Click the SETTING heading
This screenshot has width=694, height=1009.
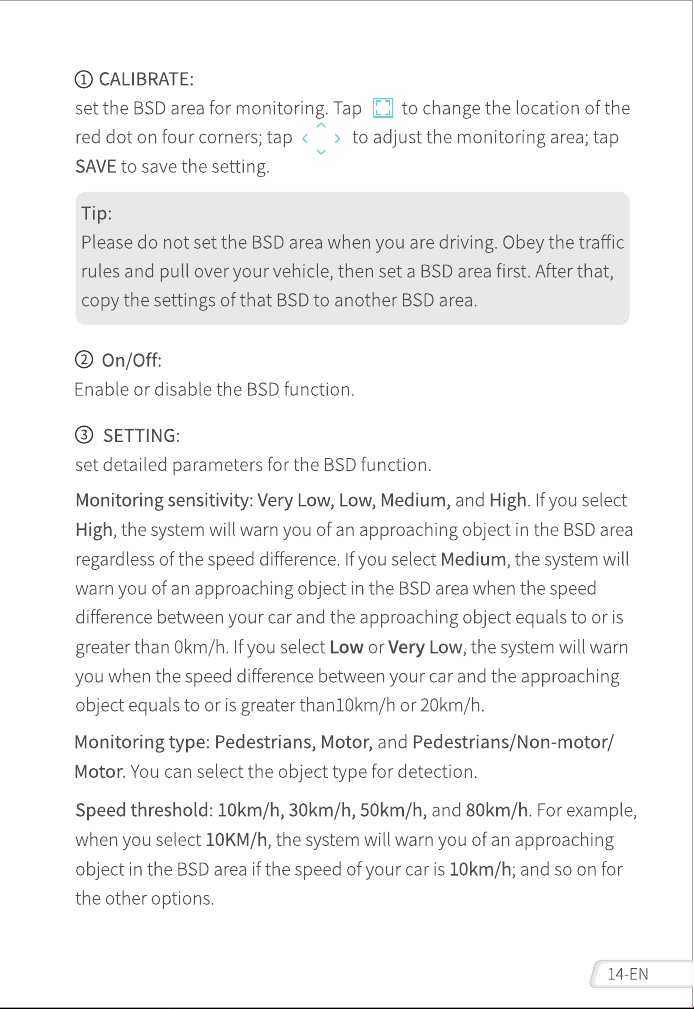[141, 436]
